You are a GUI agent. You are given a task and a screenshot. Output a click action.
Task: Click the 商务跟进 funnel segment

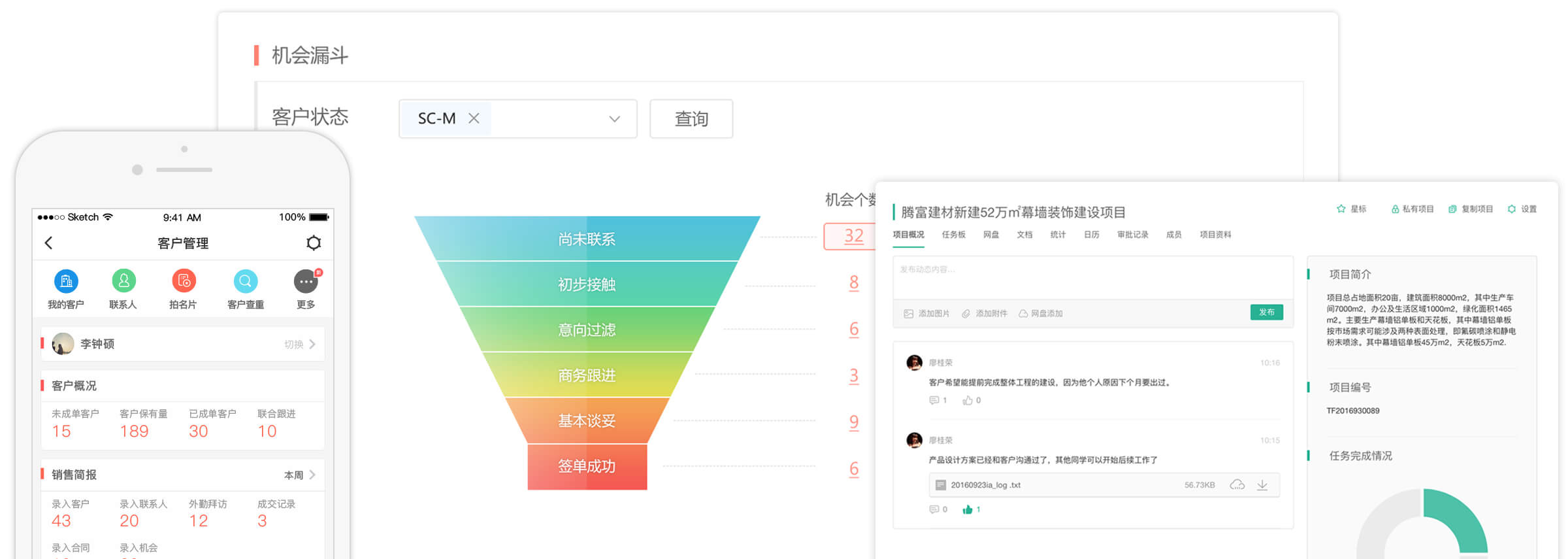pyautogui.click(x=587, y=375)
